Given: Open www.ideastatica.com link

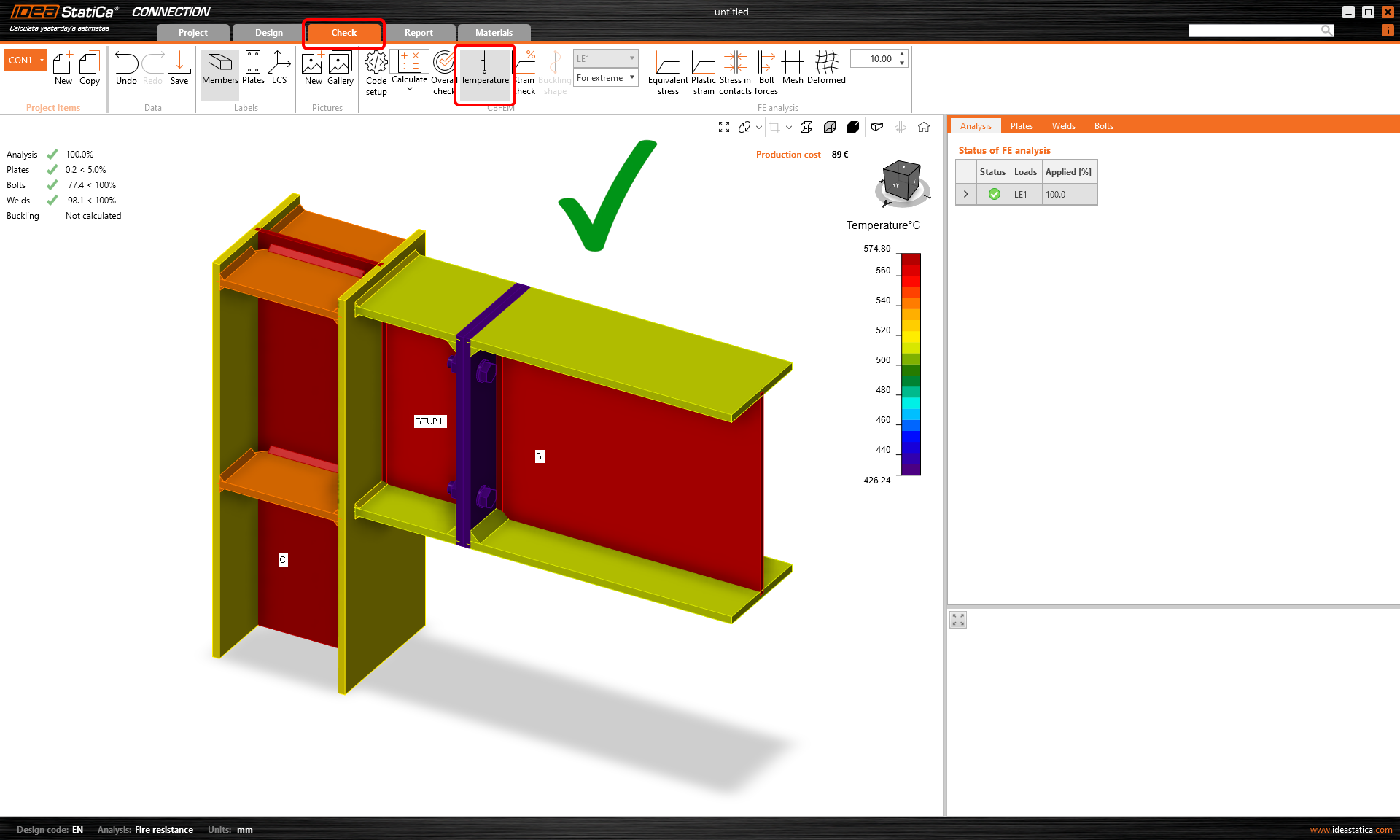Looking at the screenshot, I should pos(1350,830).
